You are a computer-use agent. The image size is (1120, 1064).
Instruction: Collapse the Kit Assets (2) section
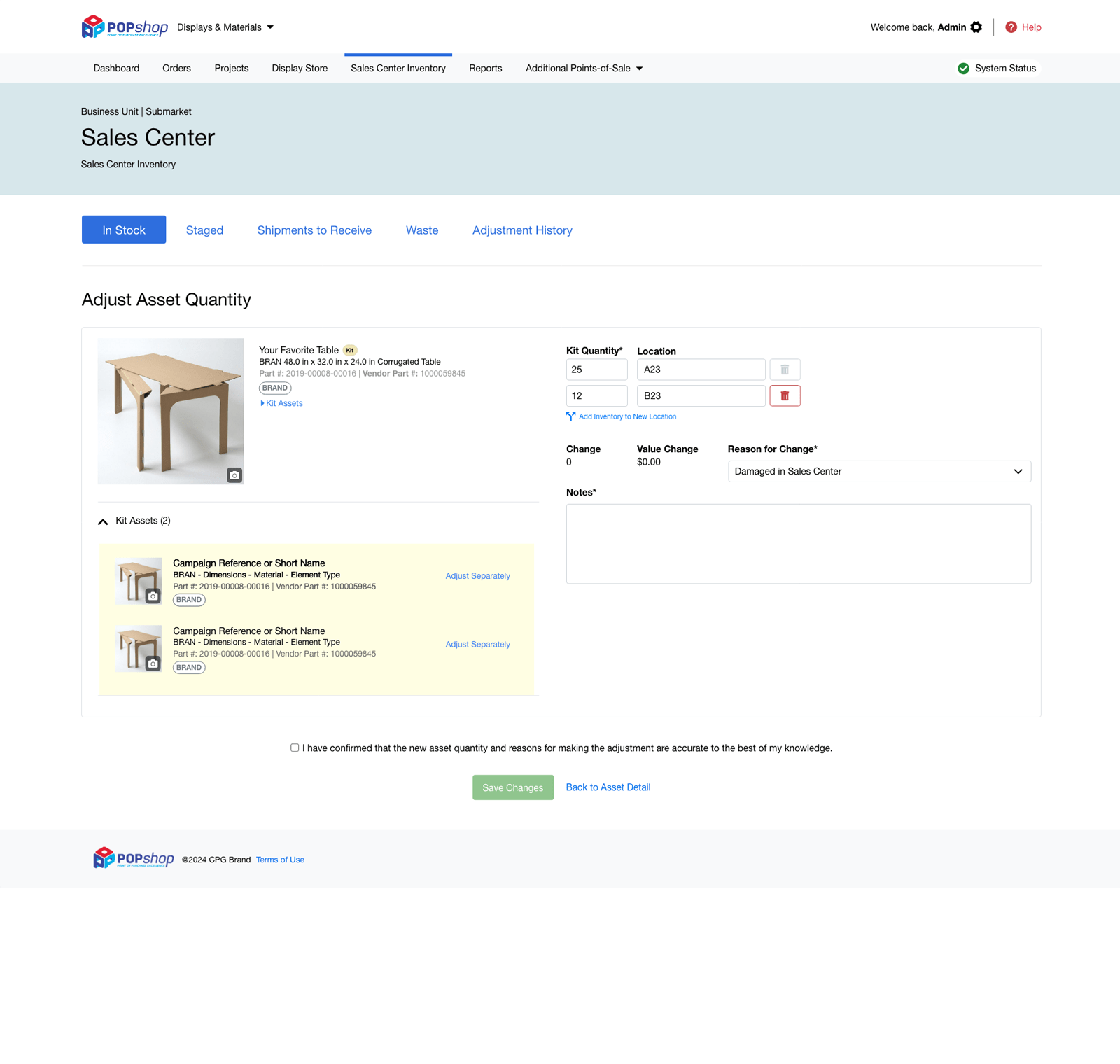tap(103, 521)
